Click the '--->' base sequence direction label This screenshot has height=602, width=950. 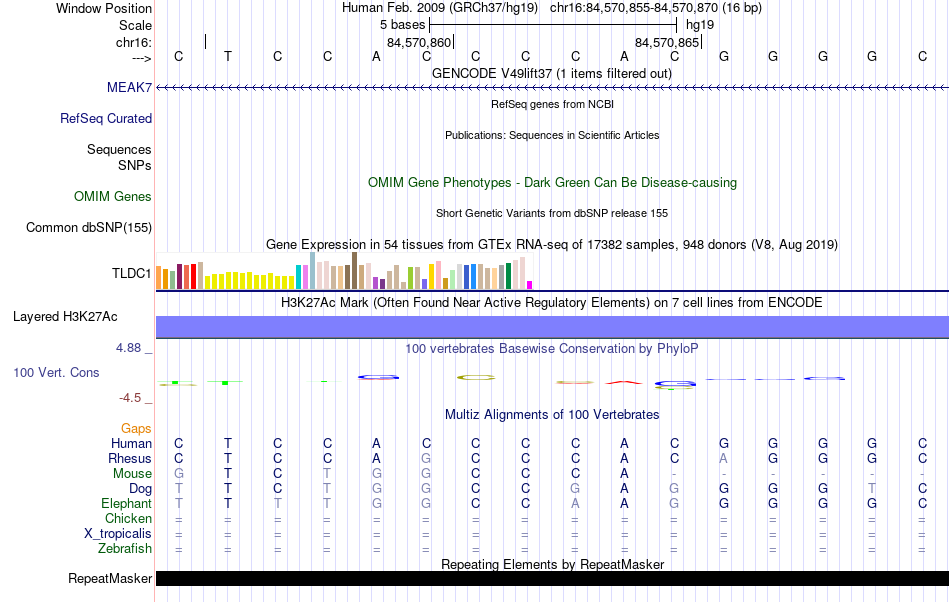142,58
